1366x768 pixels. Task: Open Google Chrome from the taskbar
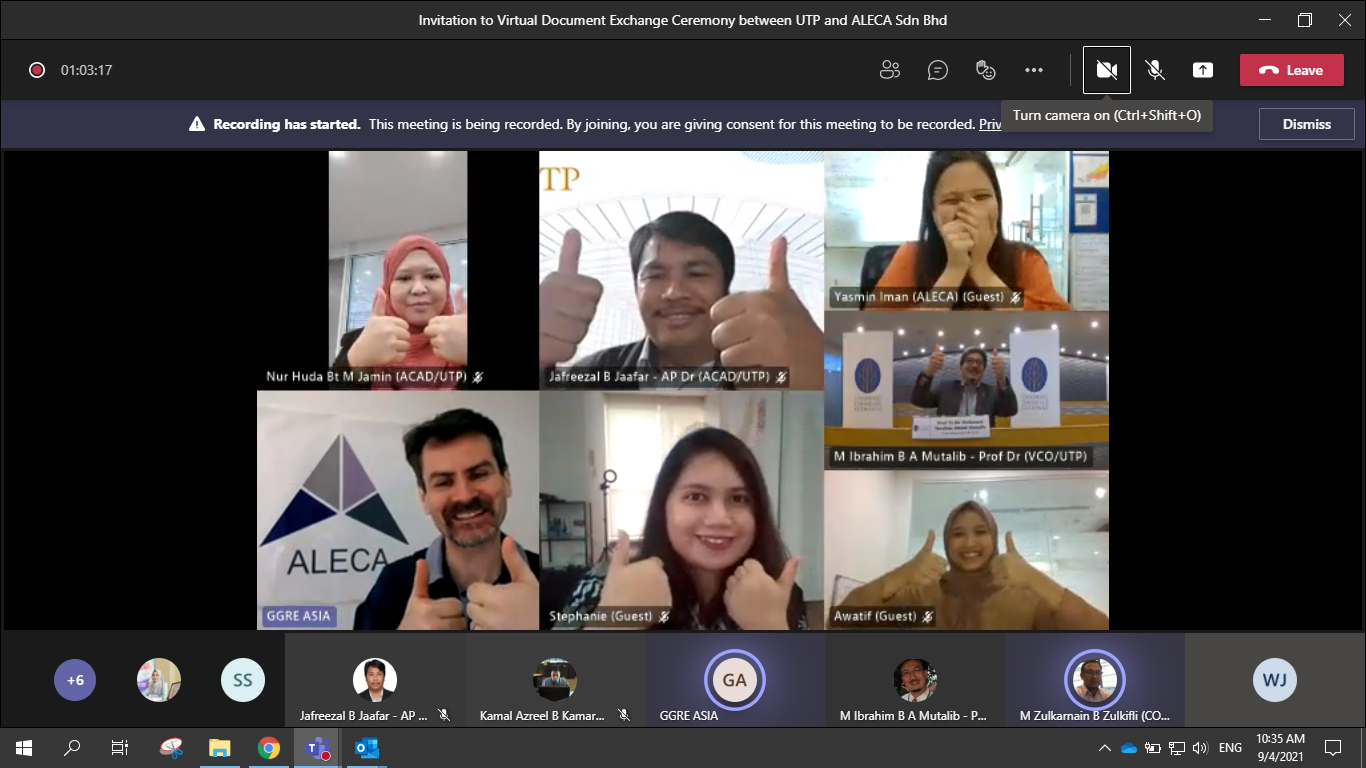point(268,748)
